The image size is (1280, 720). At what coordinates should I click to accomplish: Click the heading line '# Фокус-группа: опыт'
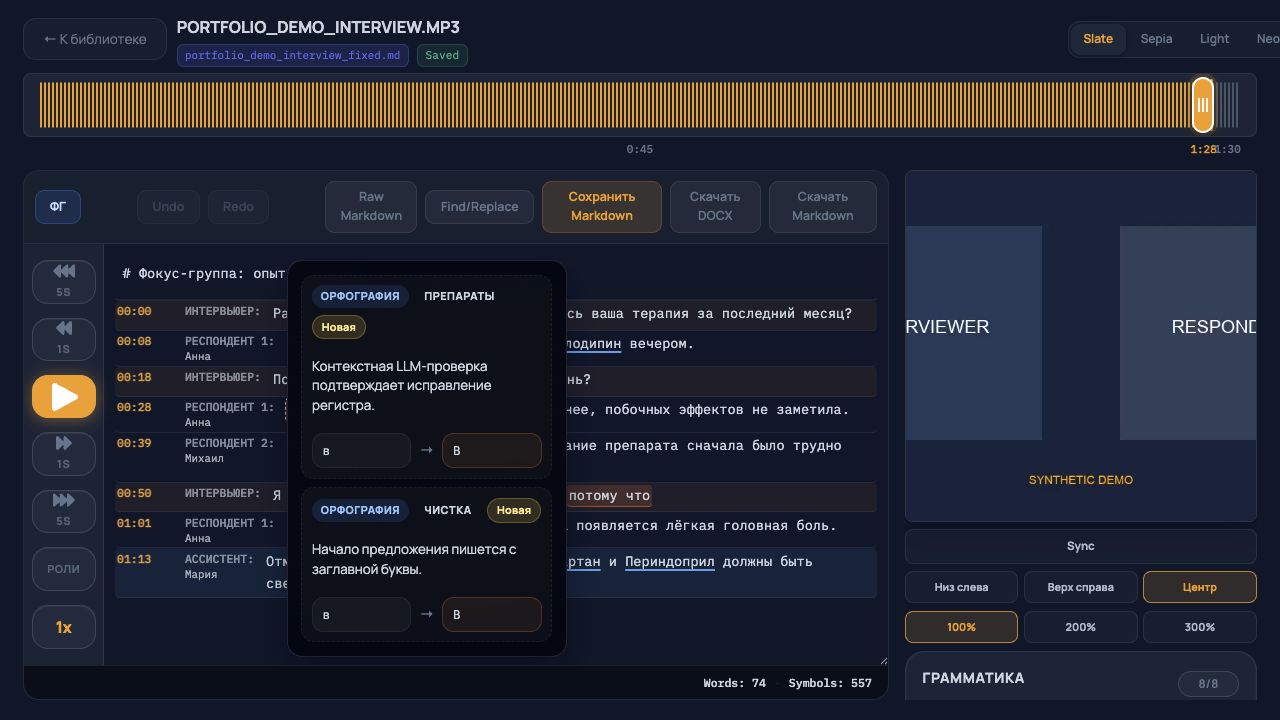[x=204, y=274]
